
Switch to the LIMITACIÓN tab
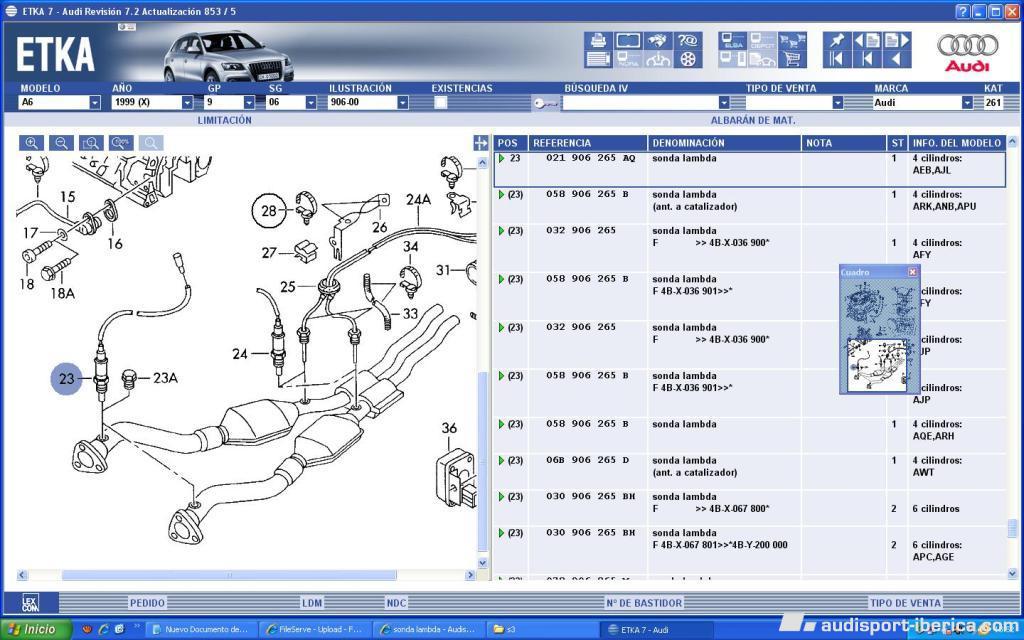(x=224, y=120)
